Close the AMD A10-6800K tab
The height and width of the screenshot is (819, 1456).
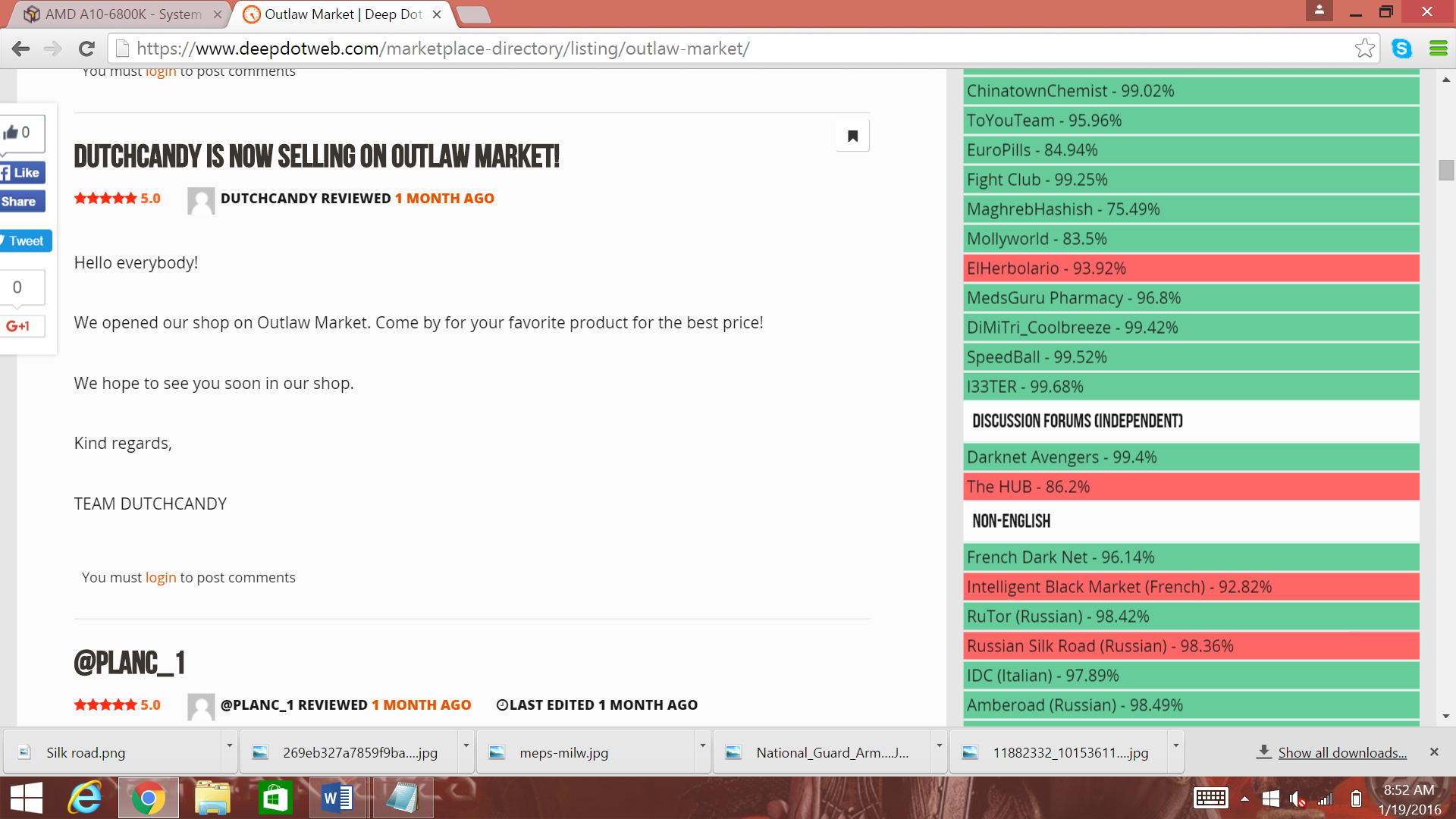(218, 14)
